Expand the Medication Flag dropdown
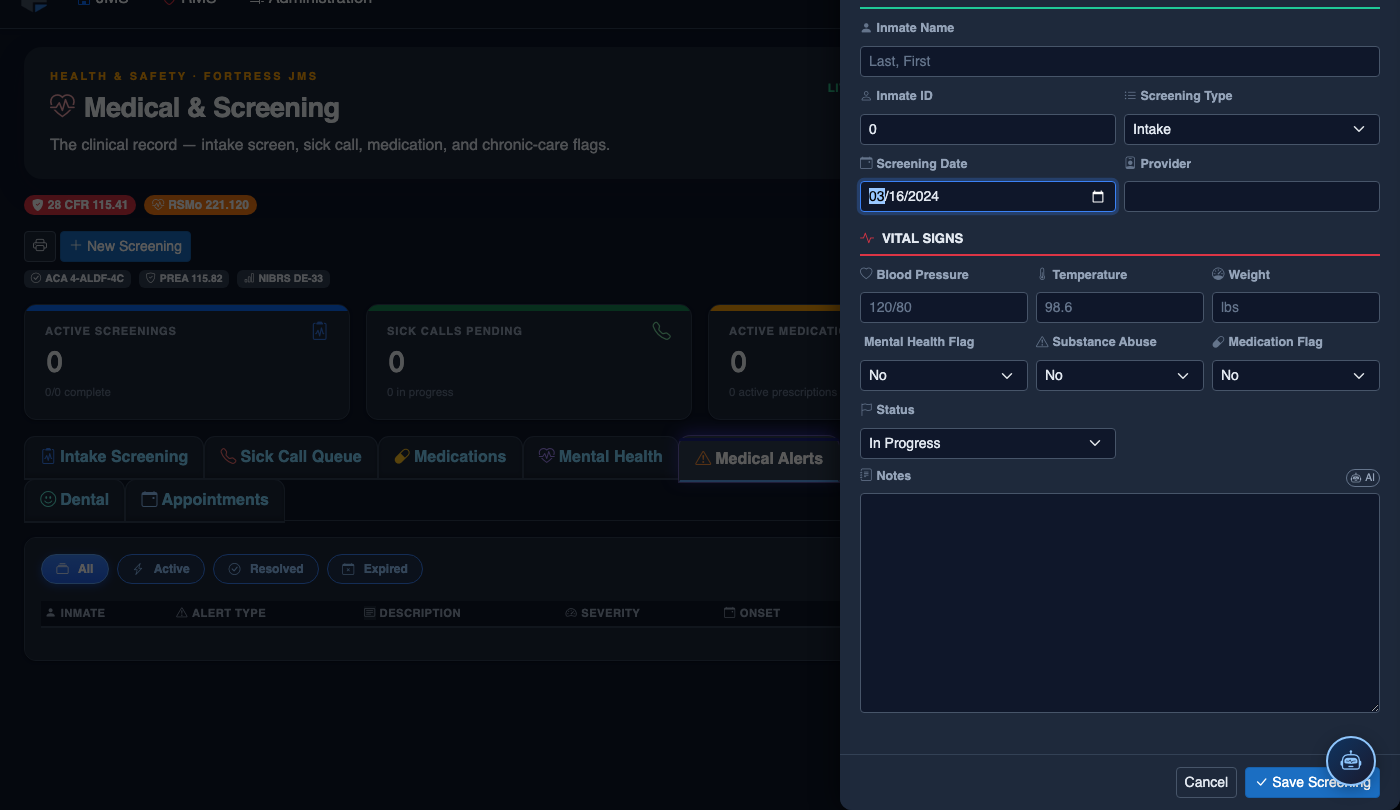 point(1296,375)
